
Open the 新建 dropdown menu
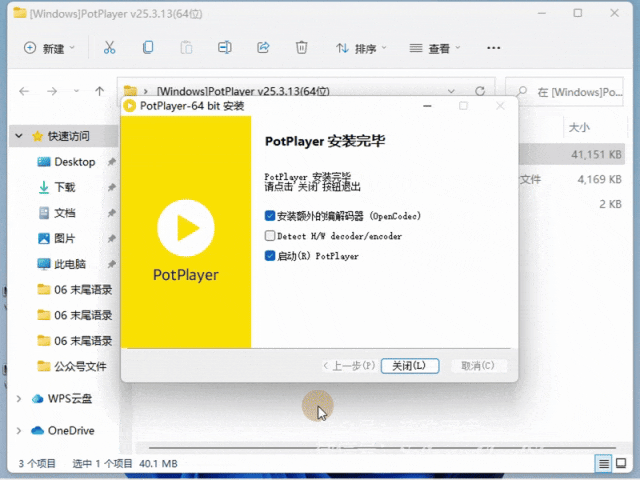pos(49,48)
